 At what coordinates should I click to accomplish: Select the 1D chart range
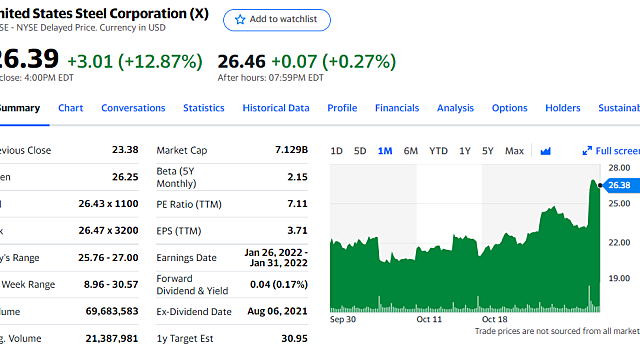pos(336,151)
